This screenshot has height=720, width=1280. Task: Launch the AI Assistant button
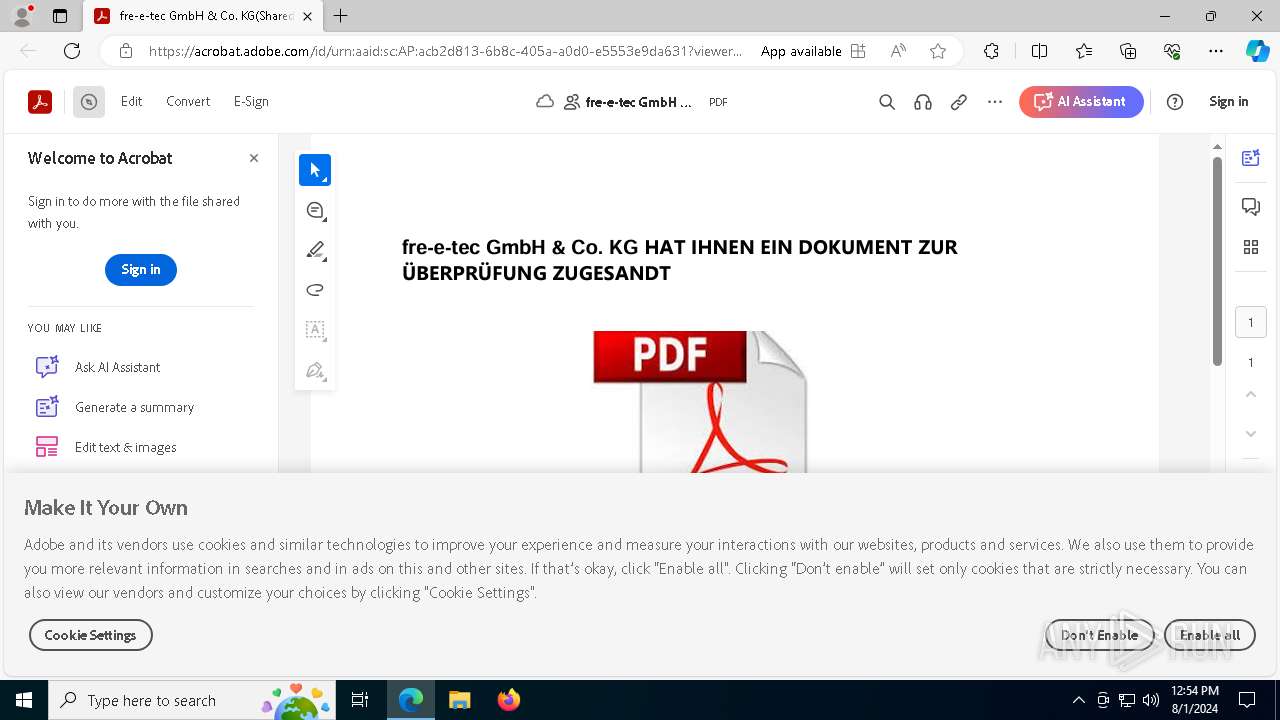pyautogui.click(x=1081, y=102)
